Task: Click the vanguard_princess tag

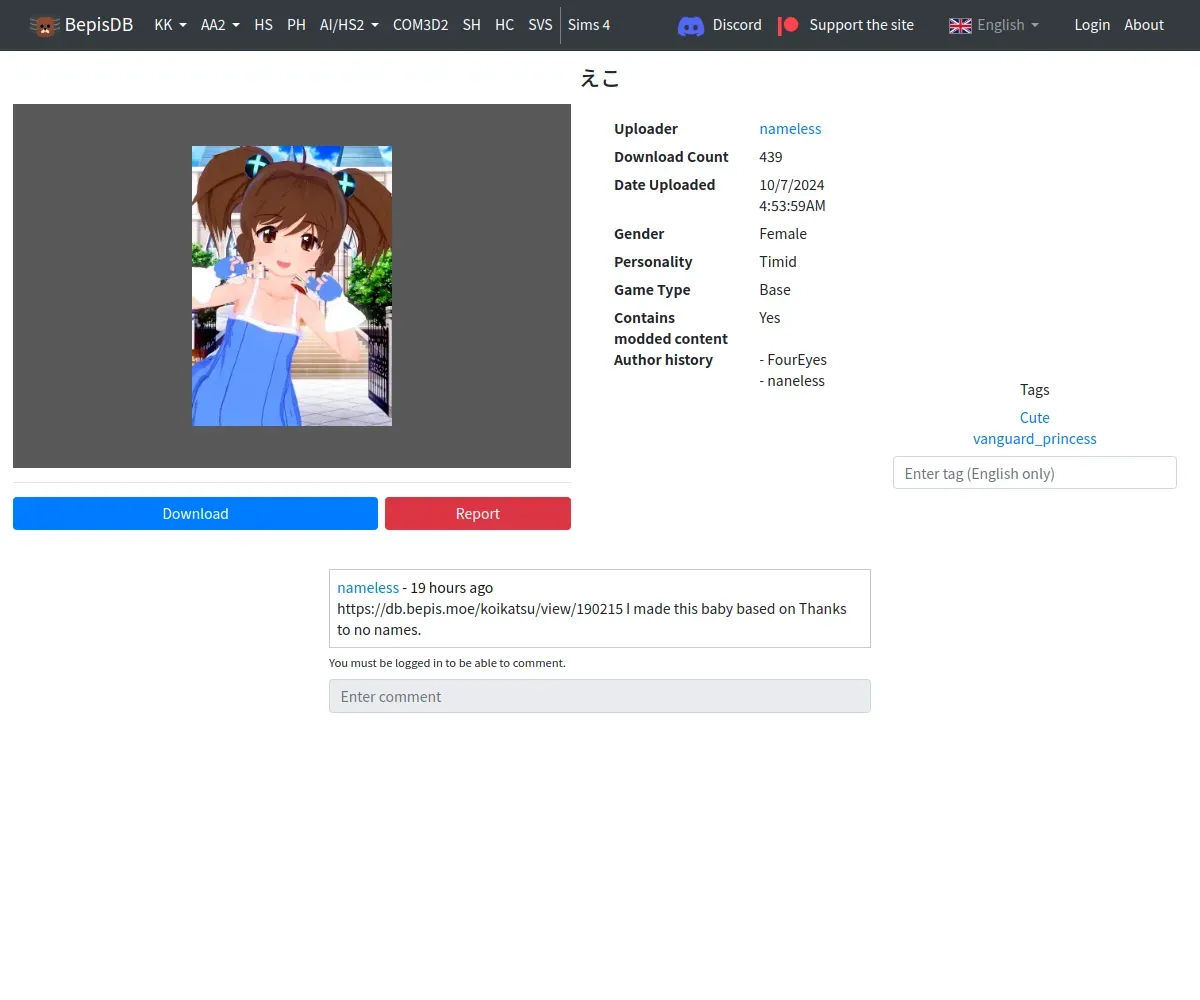Action: coord(1035,439)
